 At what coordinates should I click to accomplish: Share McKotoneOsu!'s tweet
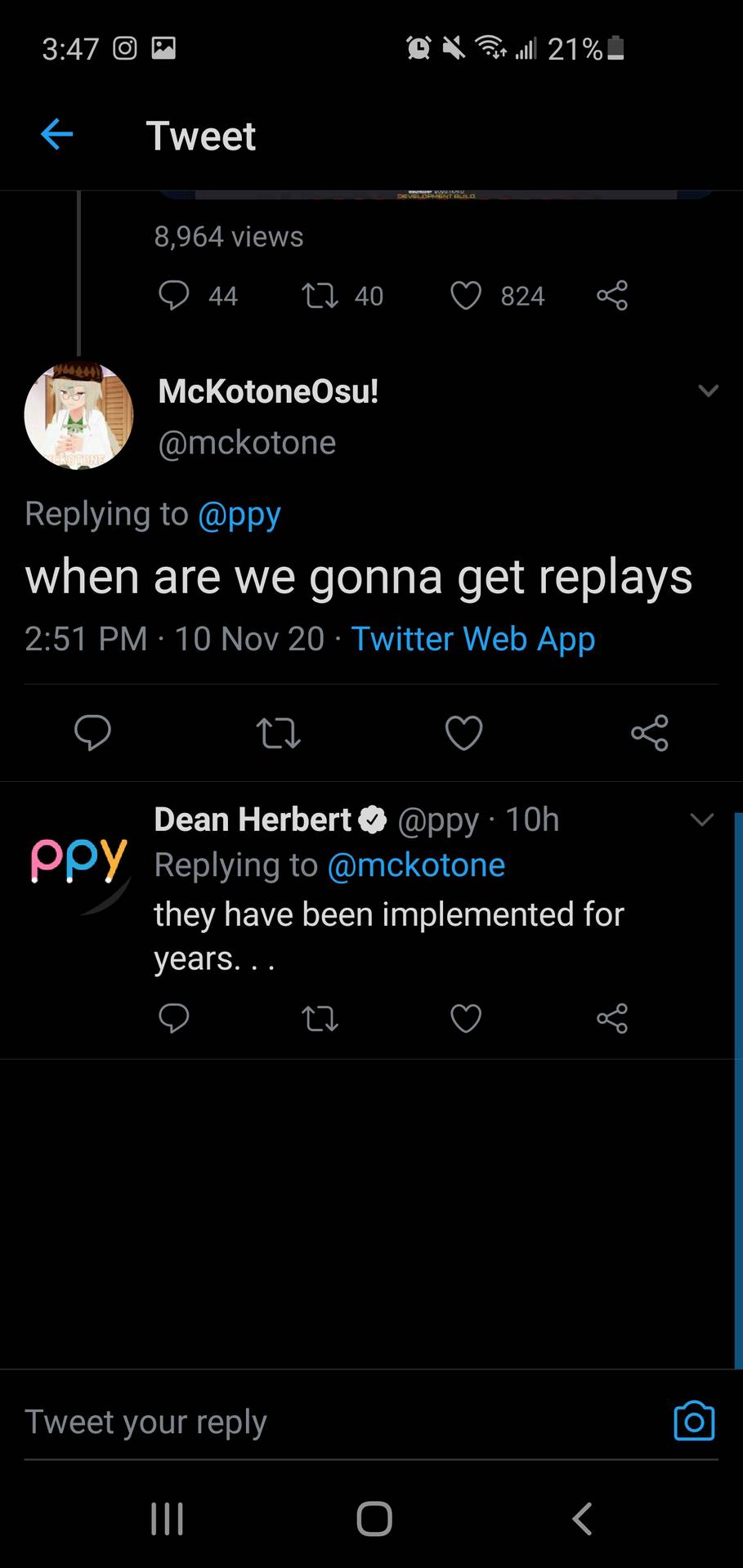coord(650,733)
